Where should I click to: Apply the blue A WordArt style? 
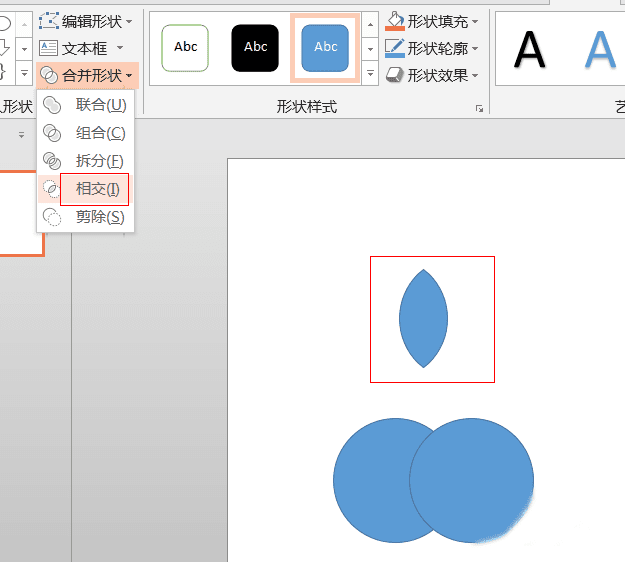600,49
